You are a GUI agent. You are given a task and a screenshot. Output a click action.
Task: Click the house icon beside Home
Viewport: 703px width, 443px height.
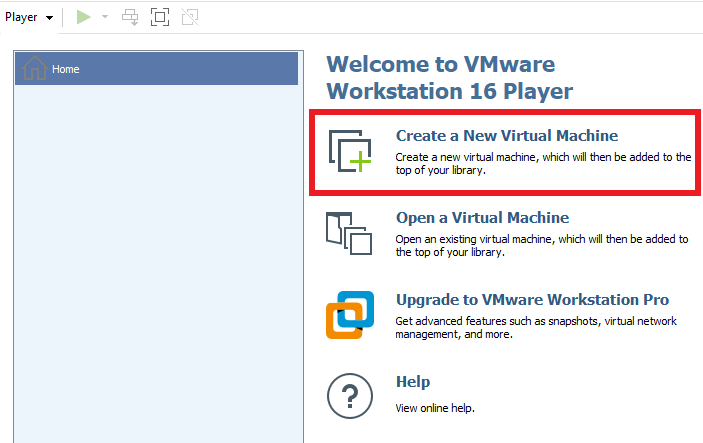(35, 68)
